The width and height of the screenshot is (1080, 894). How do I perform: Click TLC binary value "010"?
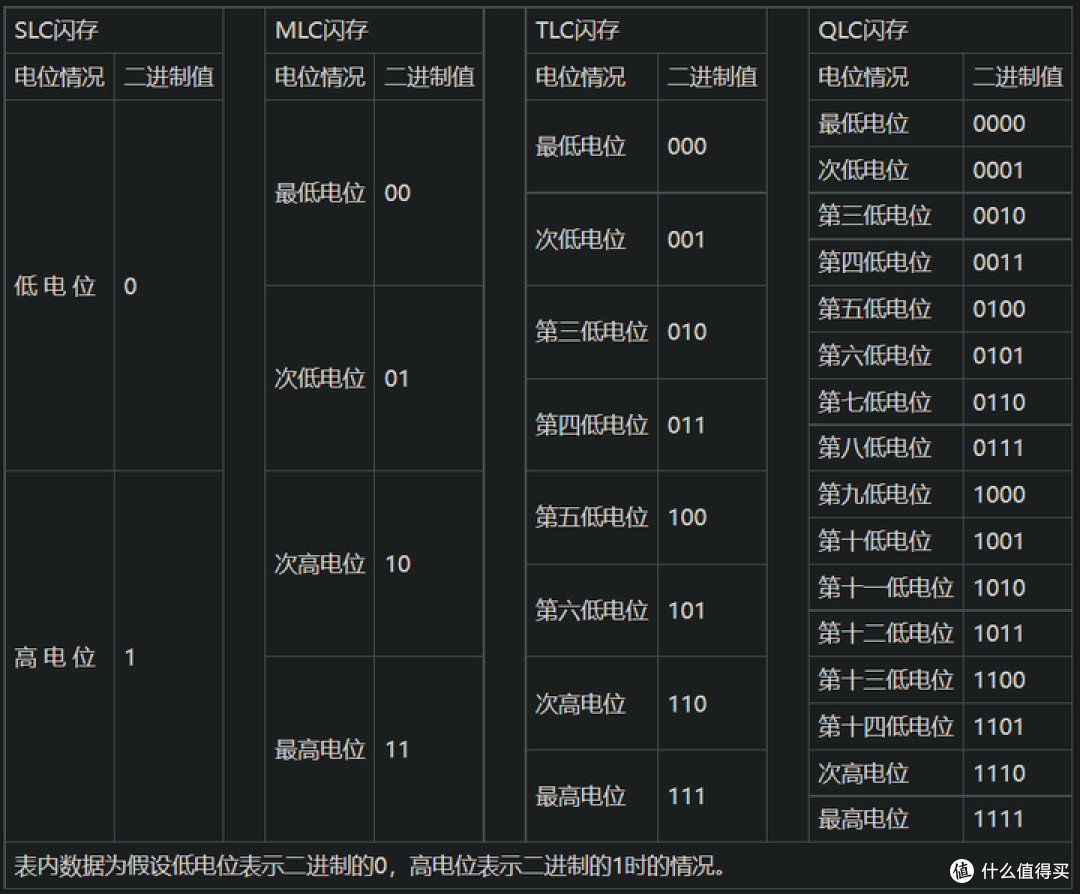tap(687, 332)
